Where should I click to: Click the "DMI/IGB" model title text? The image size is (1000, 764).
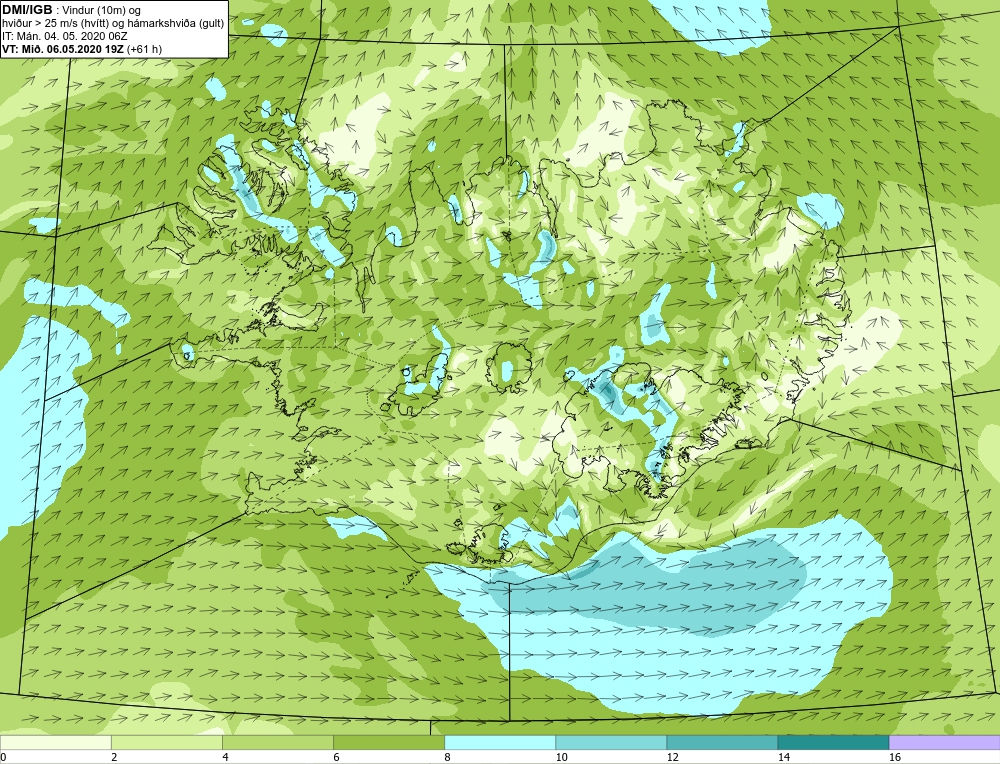[27, 10]
